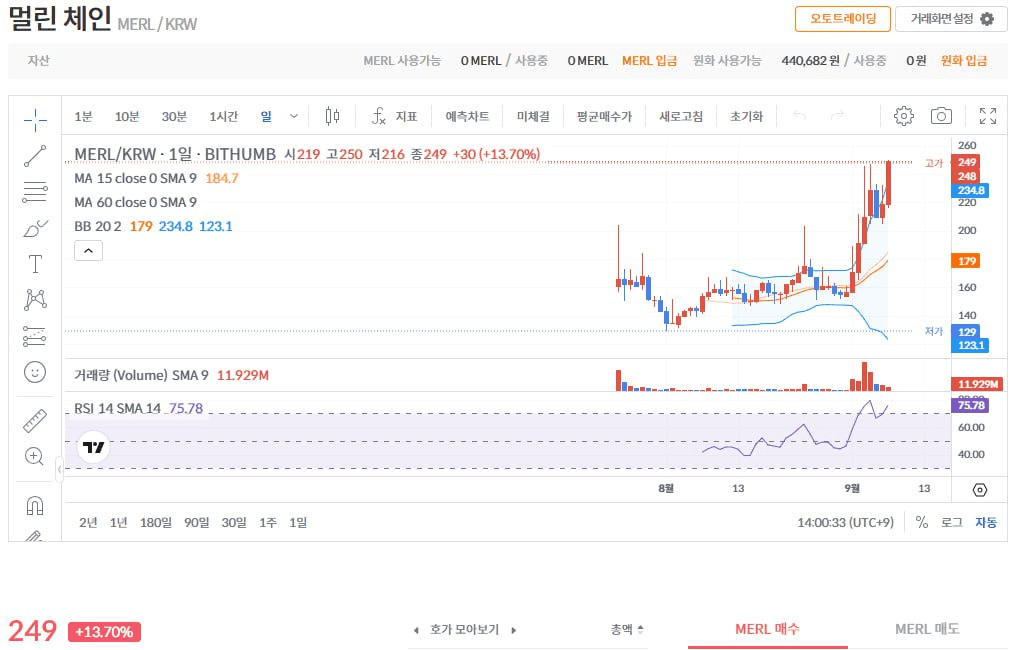Expand the interval dropdown arrow next to 일
This screenshot has width=1017, height=650.
[x=294, y=116]
